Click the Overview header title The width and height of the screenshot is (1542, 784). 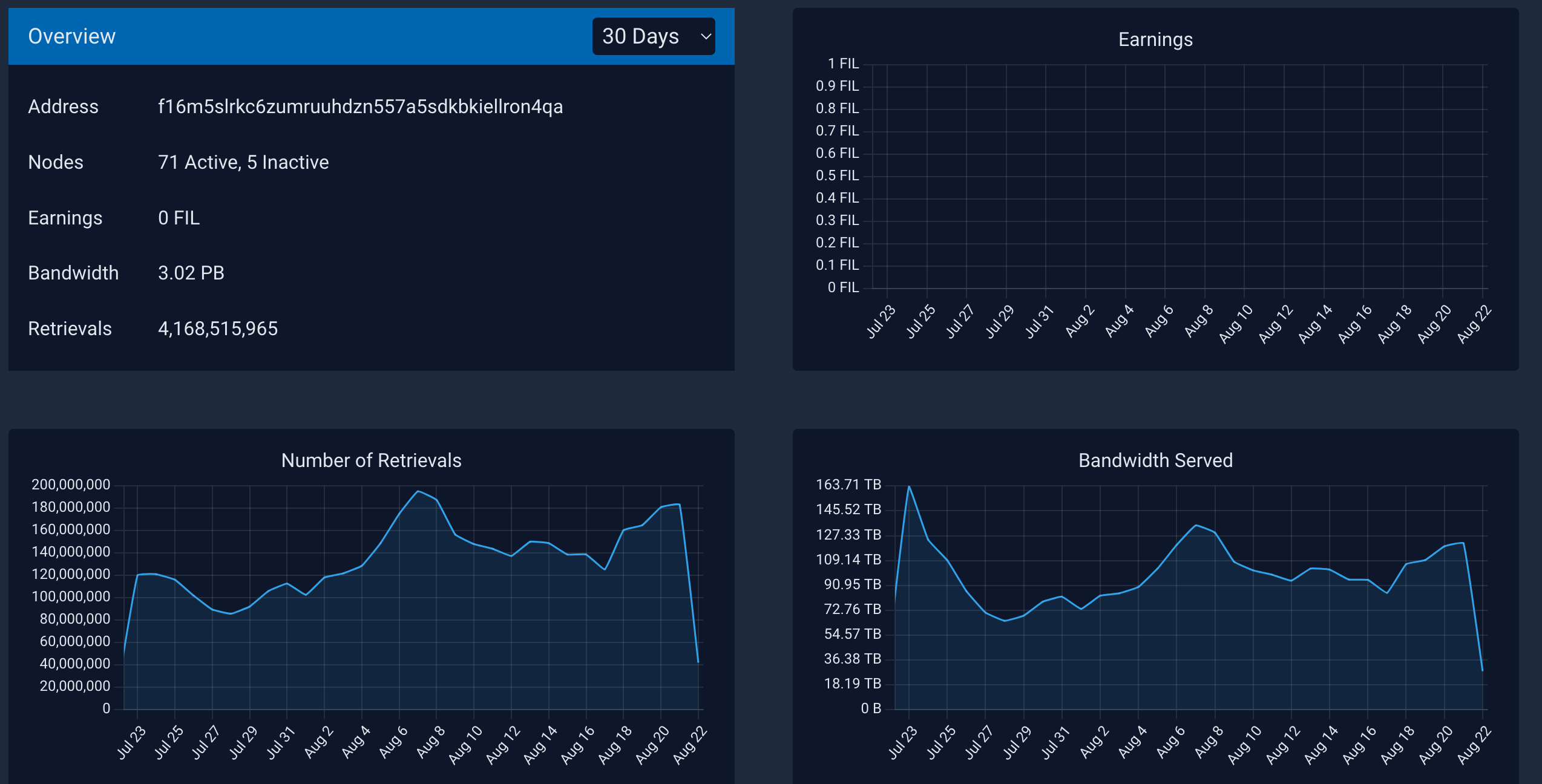(x=71, y=36)
